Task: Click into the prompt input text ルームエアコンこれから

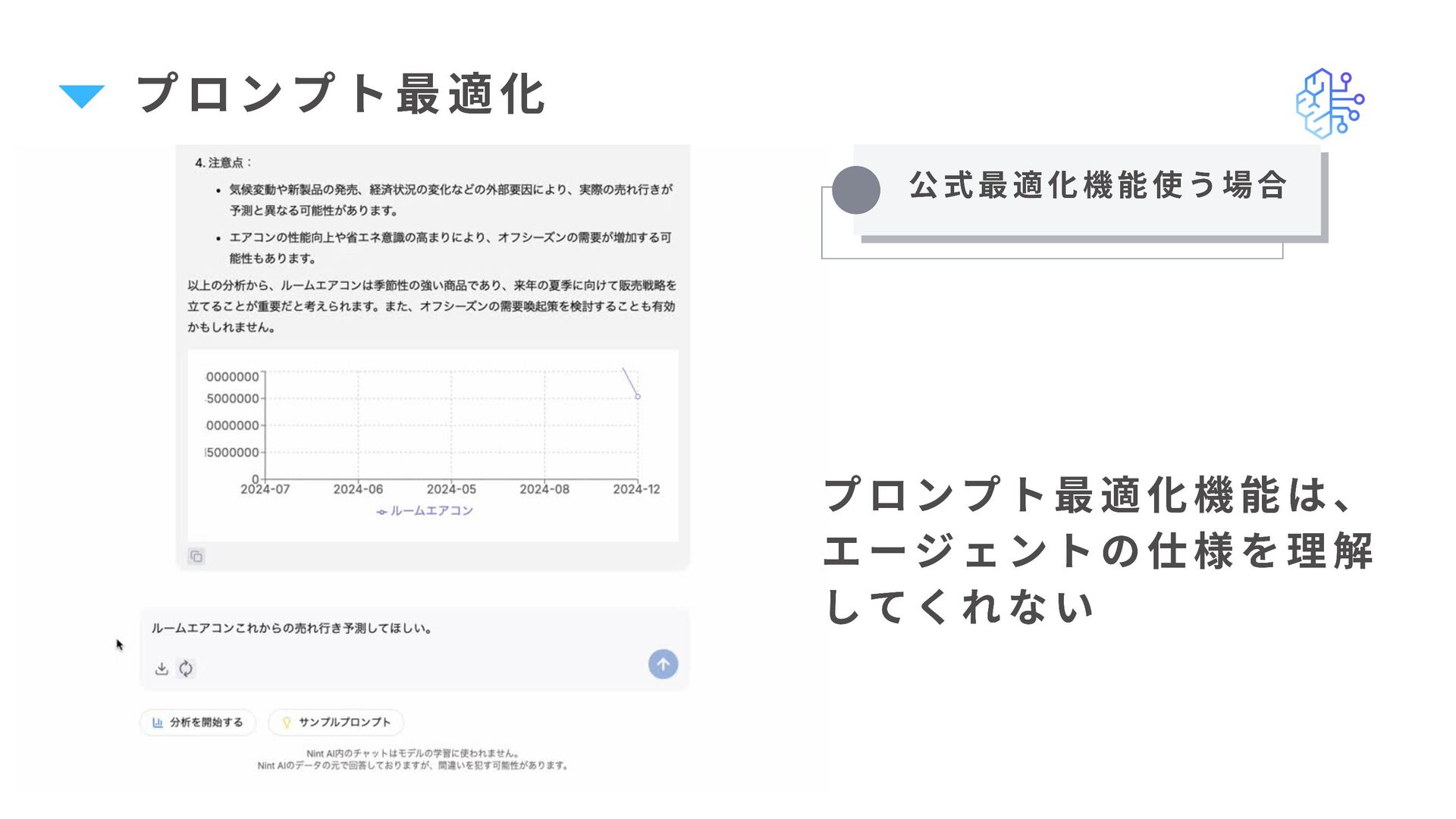Action: pos(291,628)
